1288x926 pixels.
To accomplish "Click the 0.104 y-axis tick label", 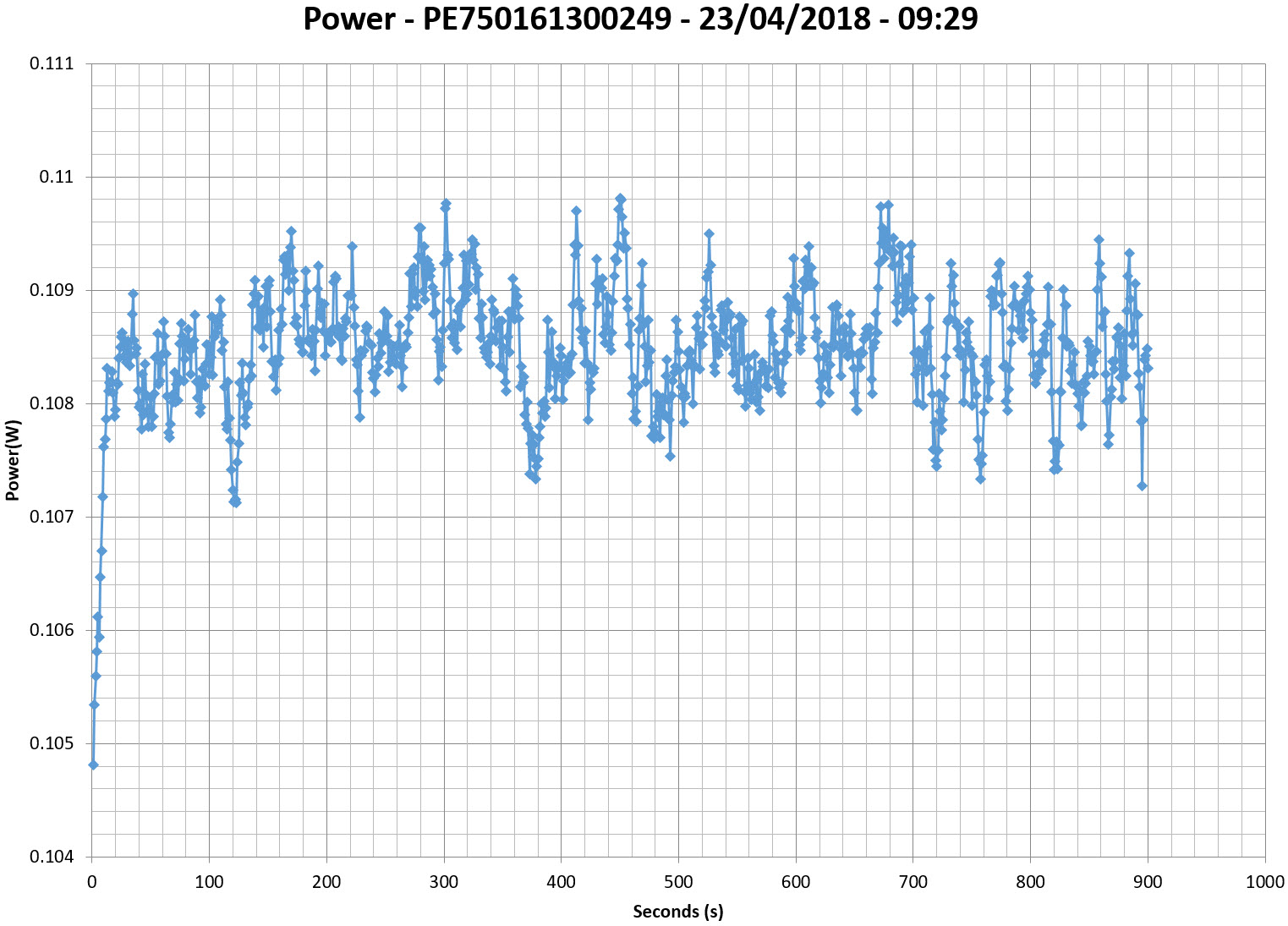I will (52, 858).
